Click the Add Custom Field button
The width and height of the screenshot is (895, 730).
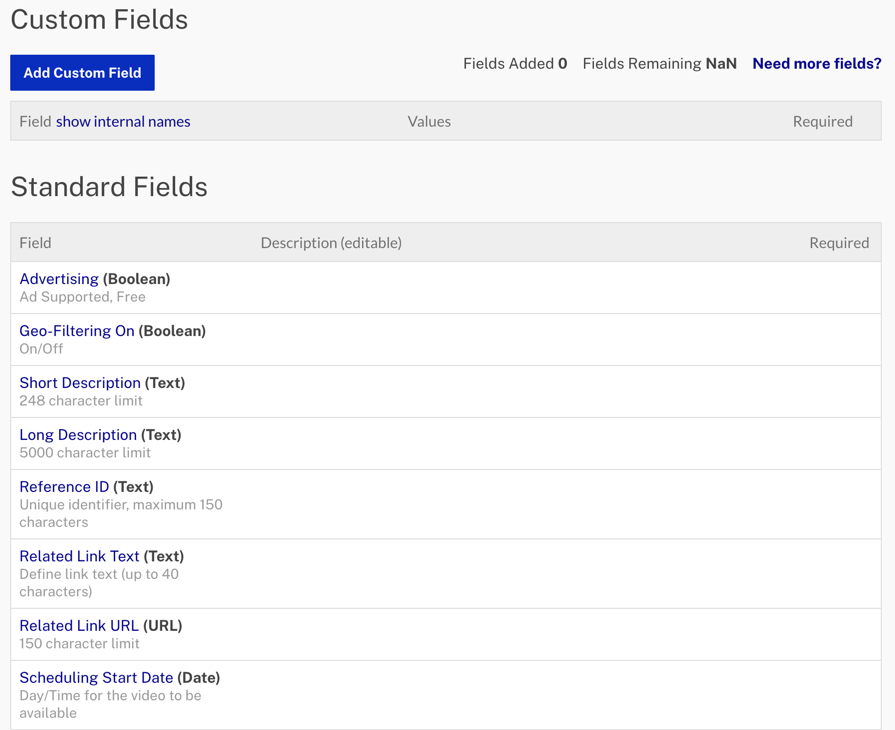point(82,72)
